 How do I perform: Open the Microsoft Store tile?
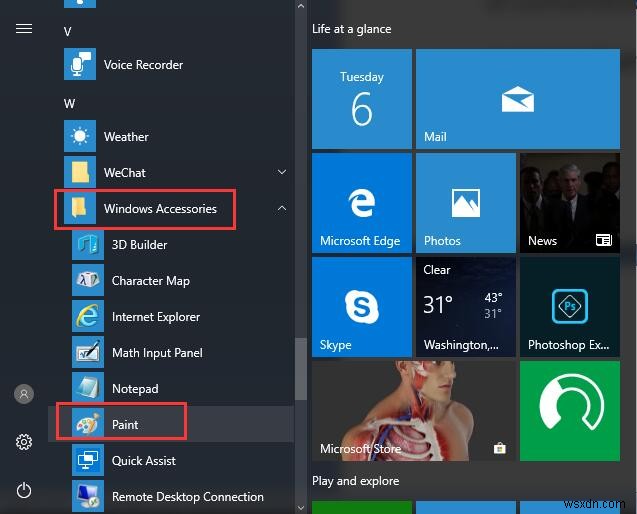[x=414, y=411]
